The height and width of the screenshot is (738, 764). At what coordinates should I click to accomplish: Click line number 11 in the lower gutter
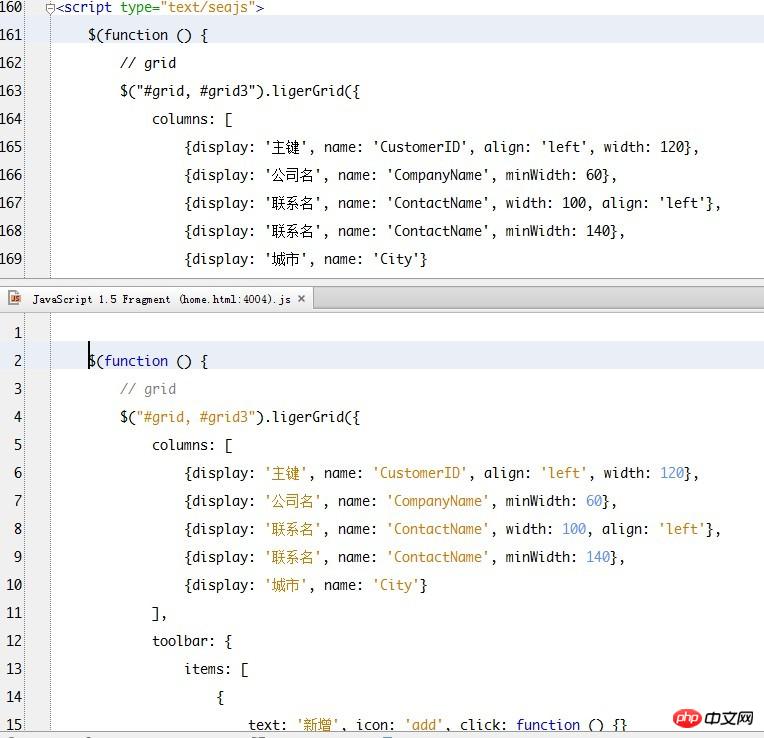[x=14, y=613]
